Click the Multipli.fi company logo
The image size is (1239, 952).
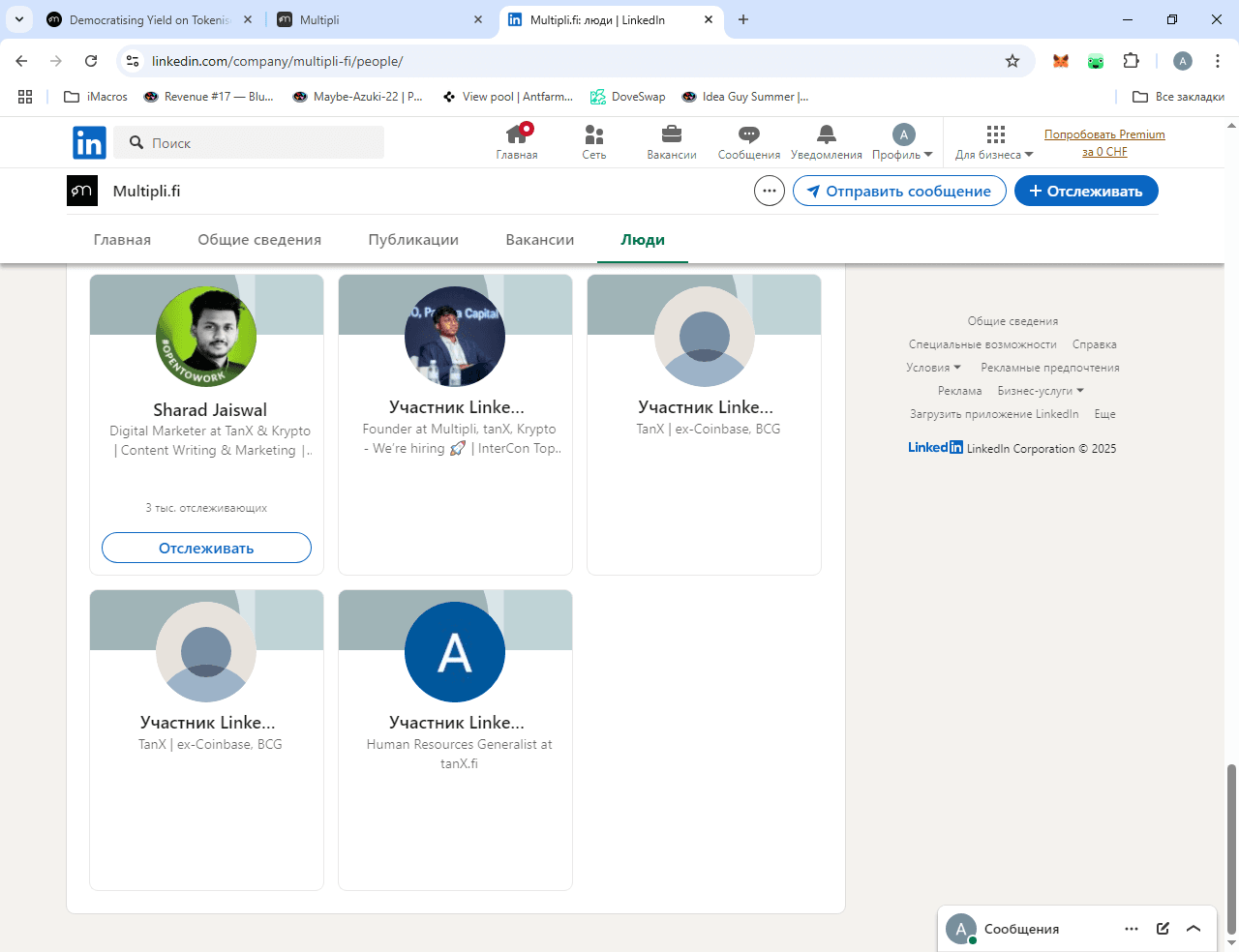pos(82,191)
